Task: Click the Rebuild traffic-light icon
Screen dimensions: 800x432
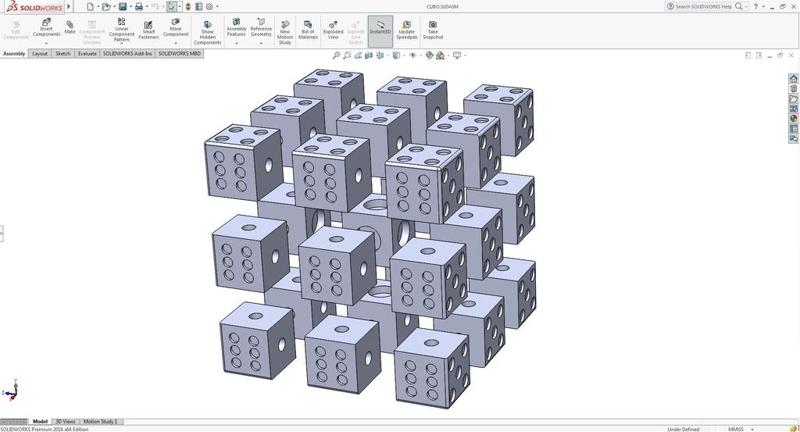Action: click(x=188, y=7)
